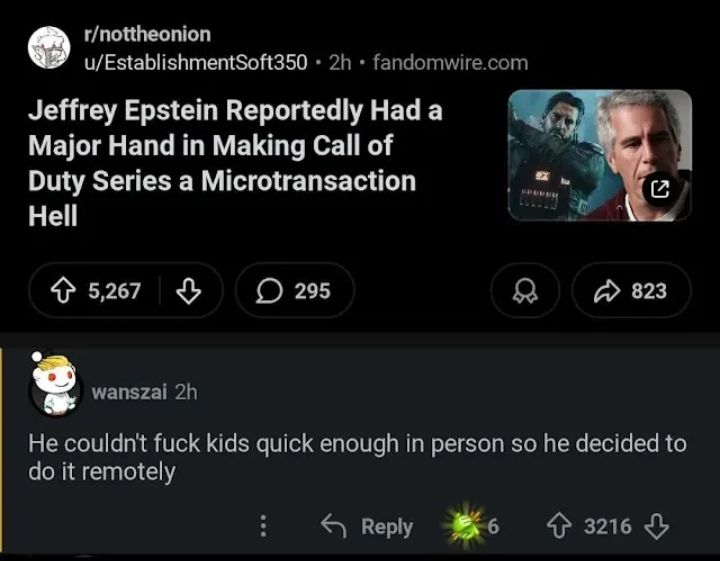This screenshot has width=720, height=561.
Task: View wanszai's Snoo avatar
Action: pos(53,385)
